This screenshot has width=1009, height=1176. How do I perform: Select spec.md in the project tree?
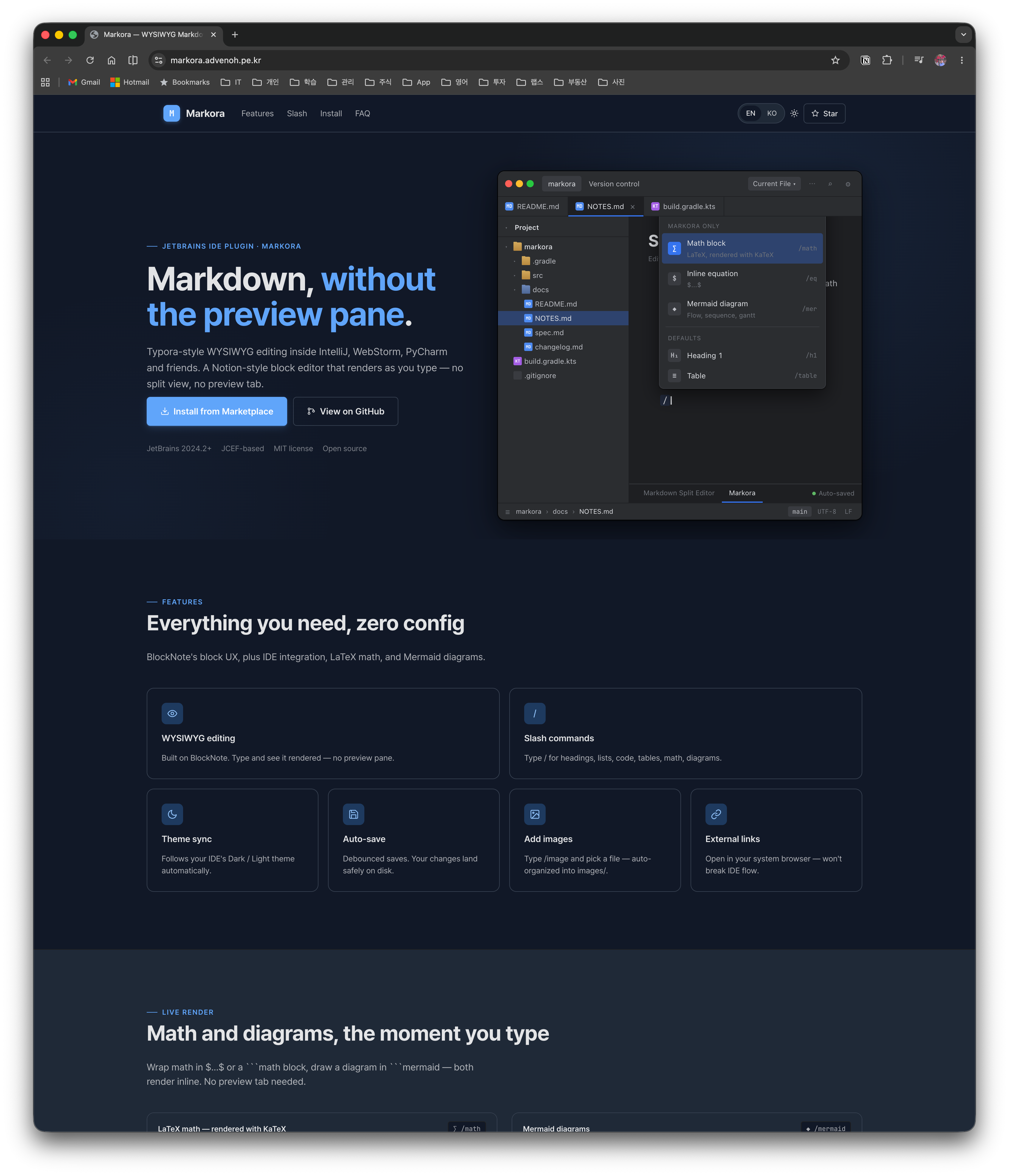click(x=563, y=332)
